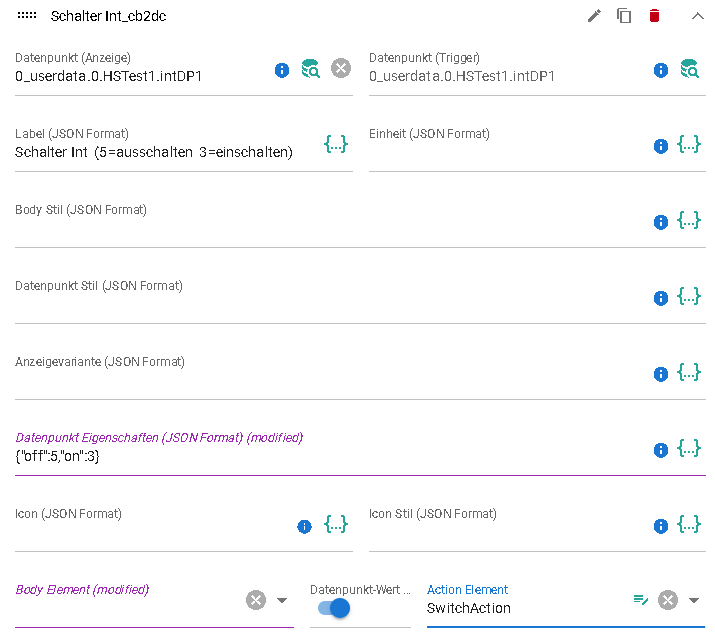
Task: Open JSON editor for the Label field
Action: pyautogui.click(x=336, y=144)
